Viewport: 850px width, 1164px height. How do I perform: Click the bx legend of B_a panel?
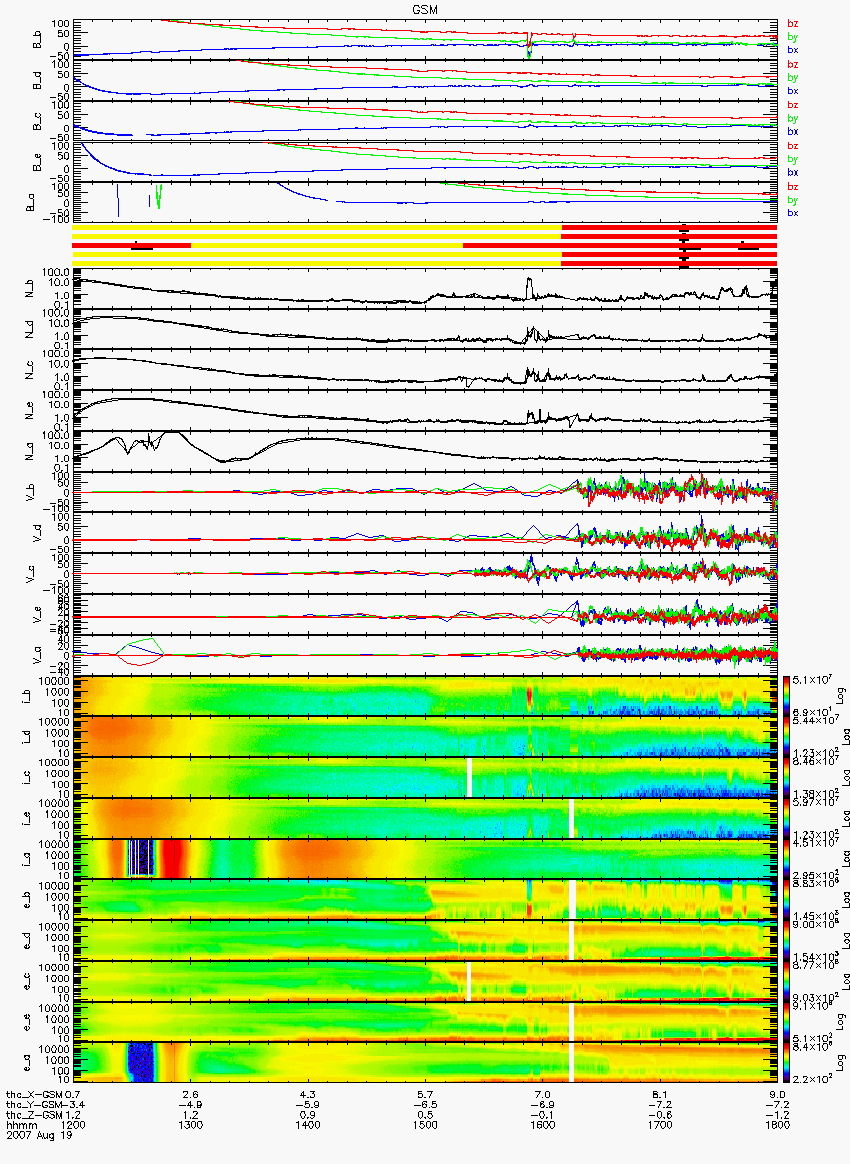793,213
